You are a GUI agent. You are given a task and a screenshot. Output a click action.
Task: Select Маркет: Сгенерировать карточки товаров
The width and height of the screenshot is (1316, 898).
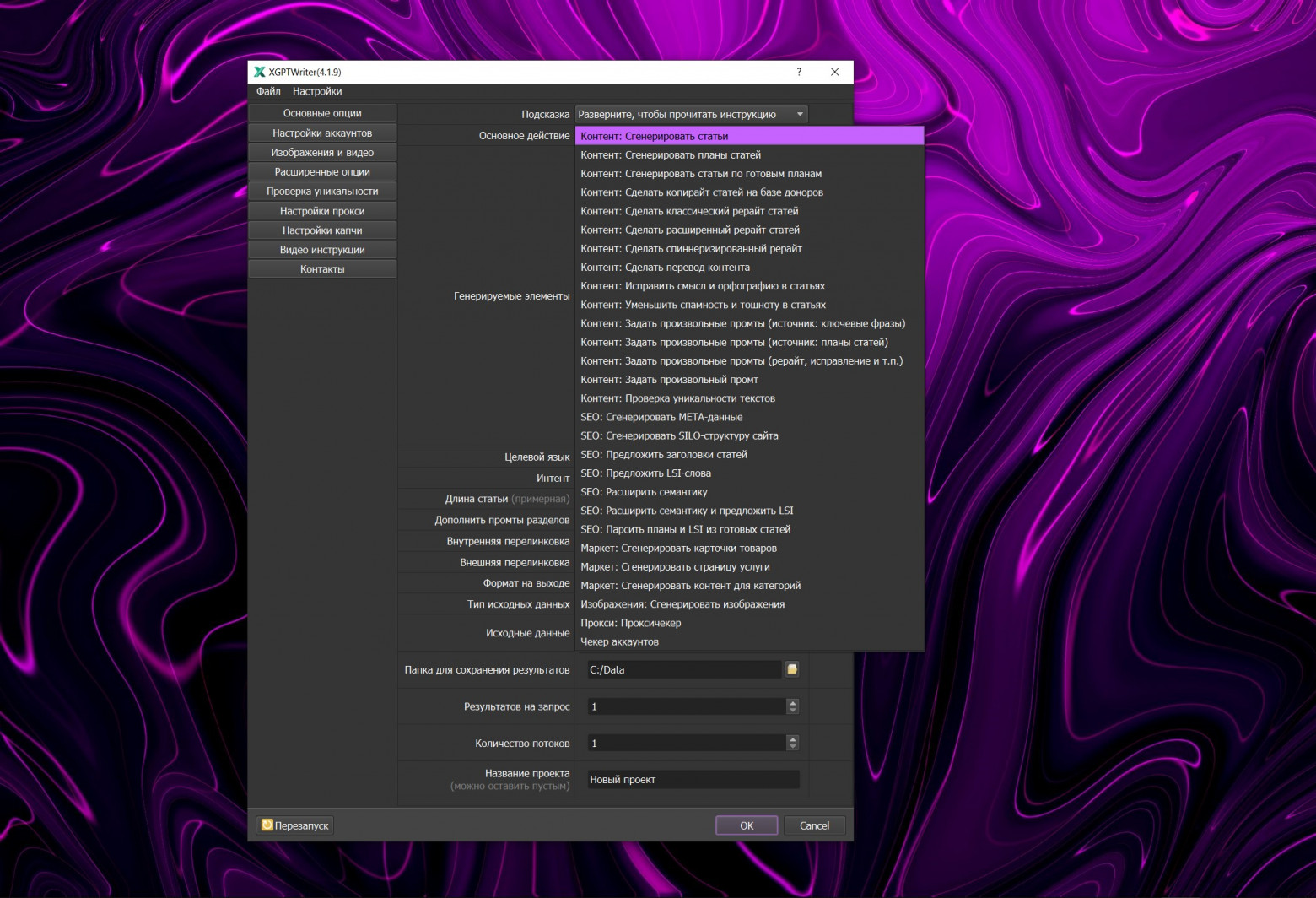749,548
